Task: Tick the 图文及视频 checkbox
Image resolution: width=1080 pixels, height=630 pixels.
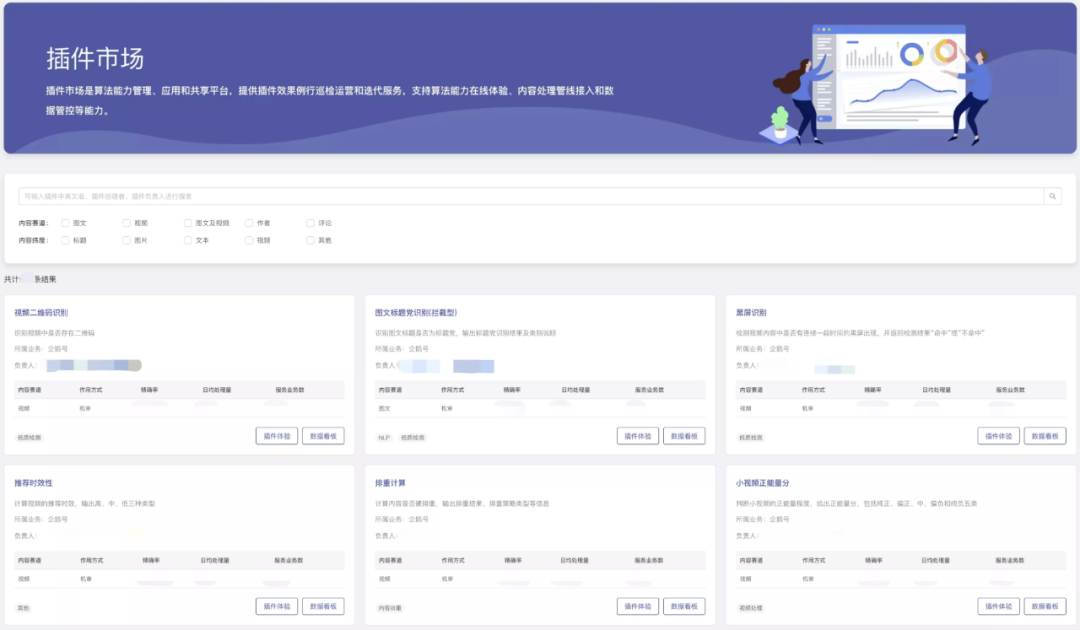Action: (x=187, y=223)
